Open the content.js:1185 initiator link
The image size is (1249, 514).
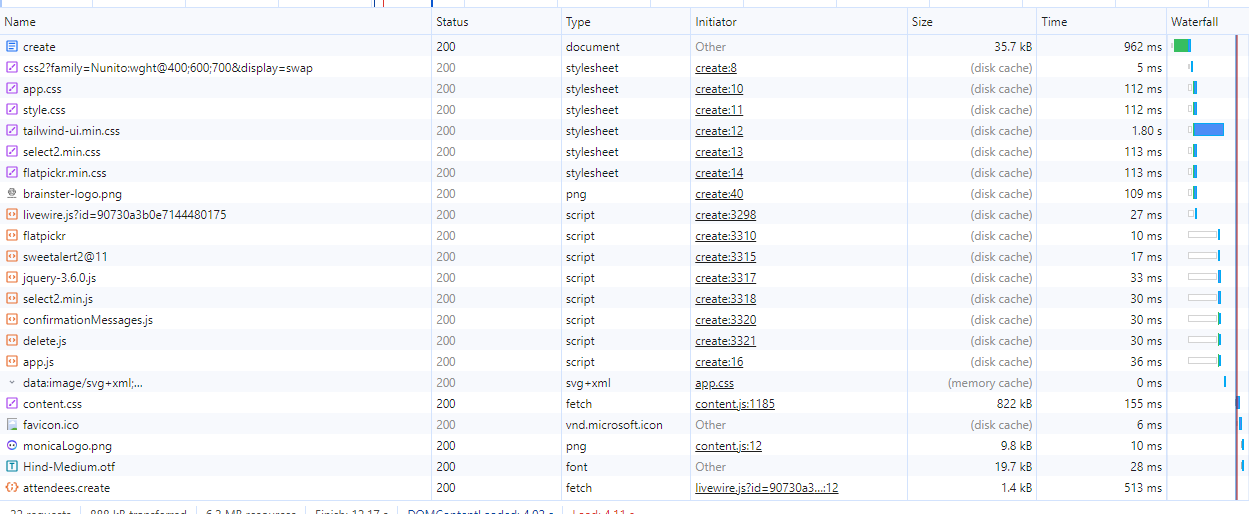point(735,404)
